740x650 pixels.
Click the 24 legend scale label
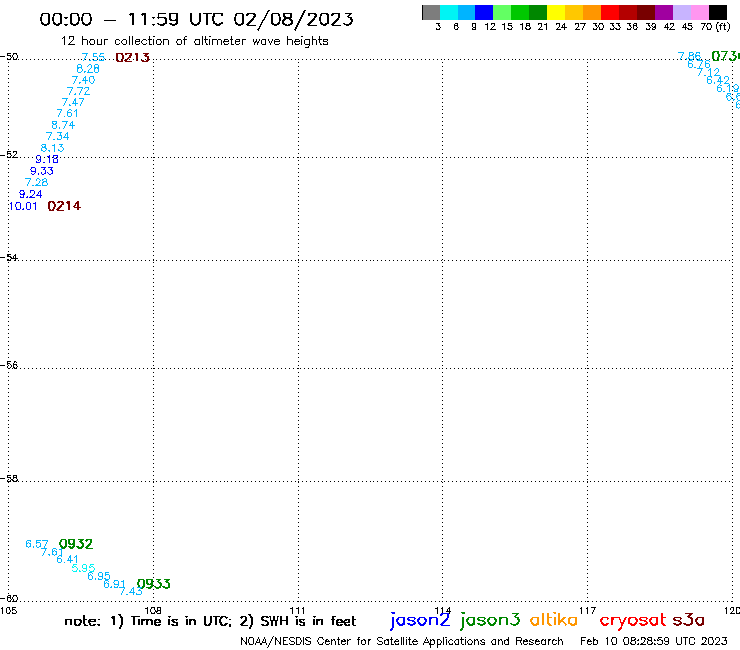[561, 26]
